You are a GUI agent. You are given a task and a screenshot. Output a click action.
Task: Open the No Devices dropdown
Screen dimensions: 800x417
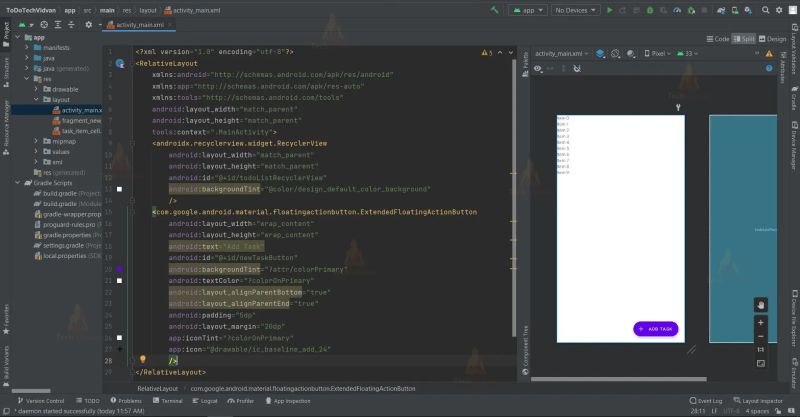tap(576, 10)
